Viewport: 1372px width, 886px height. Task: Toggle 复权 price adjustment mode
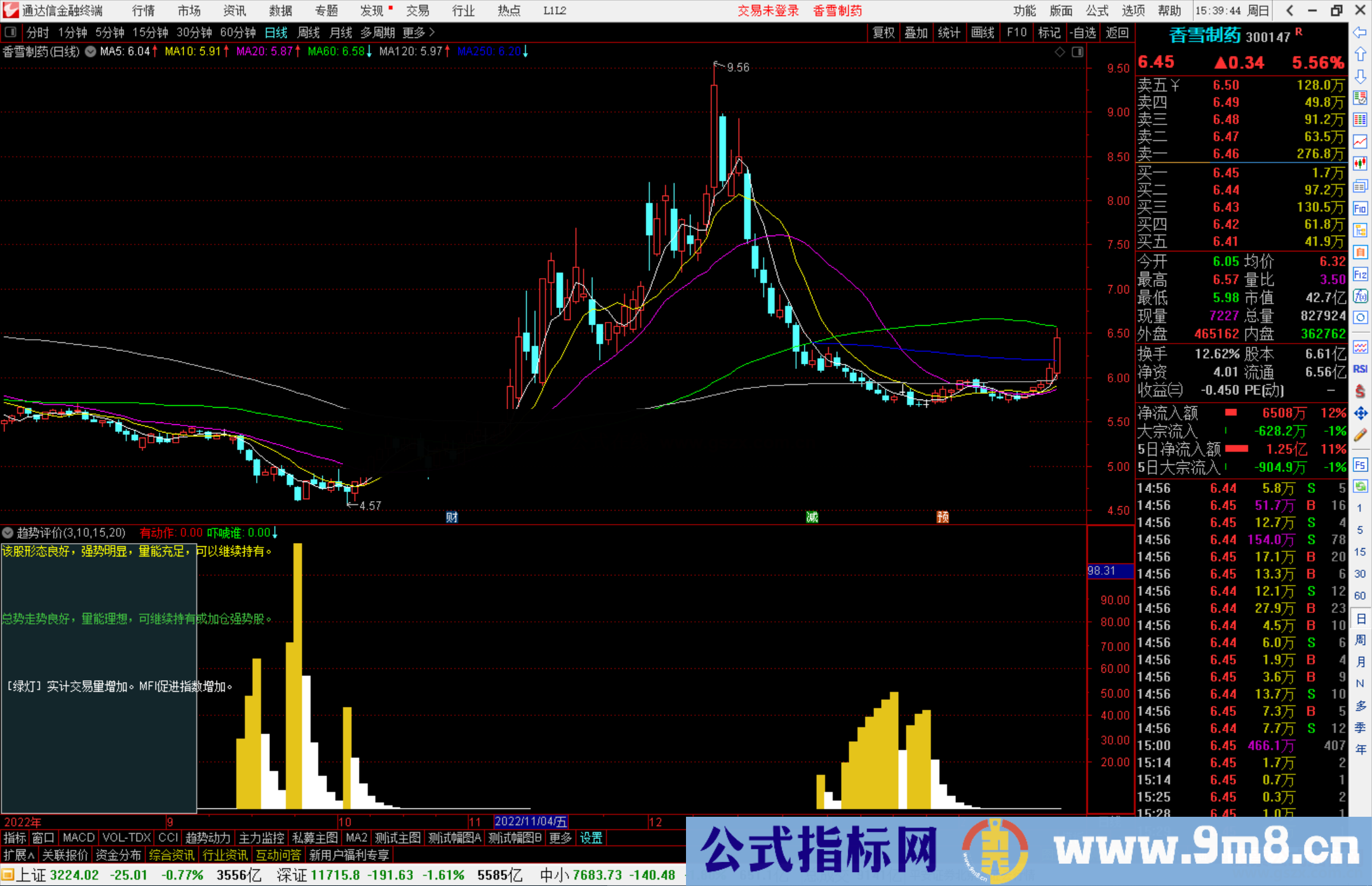click(883, 32)
